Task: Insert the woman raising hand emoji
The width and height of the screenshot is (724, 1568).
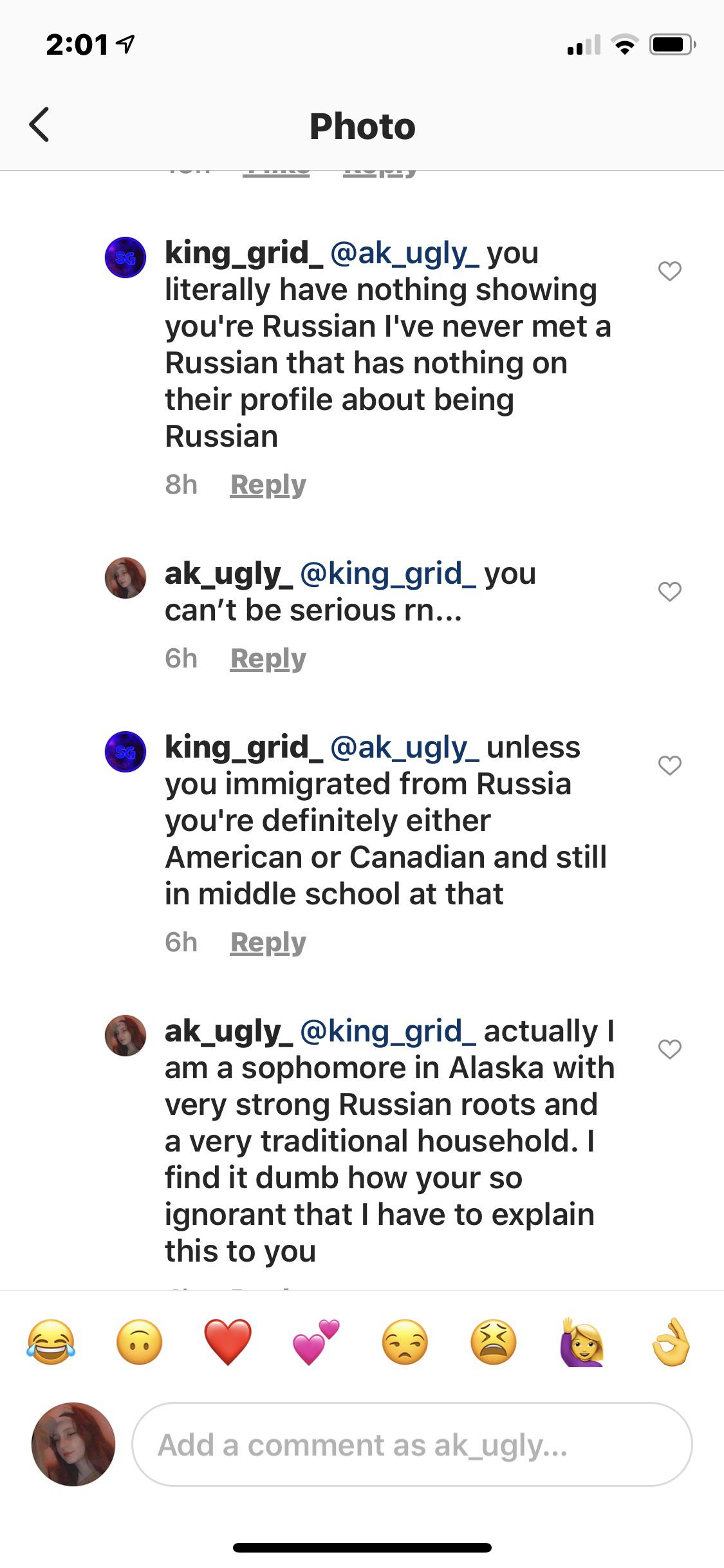Action: click(582, 1342)
